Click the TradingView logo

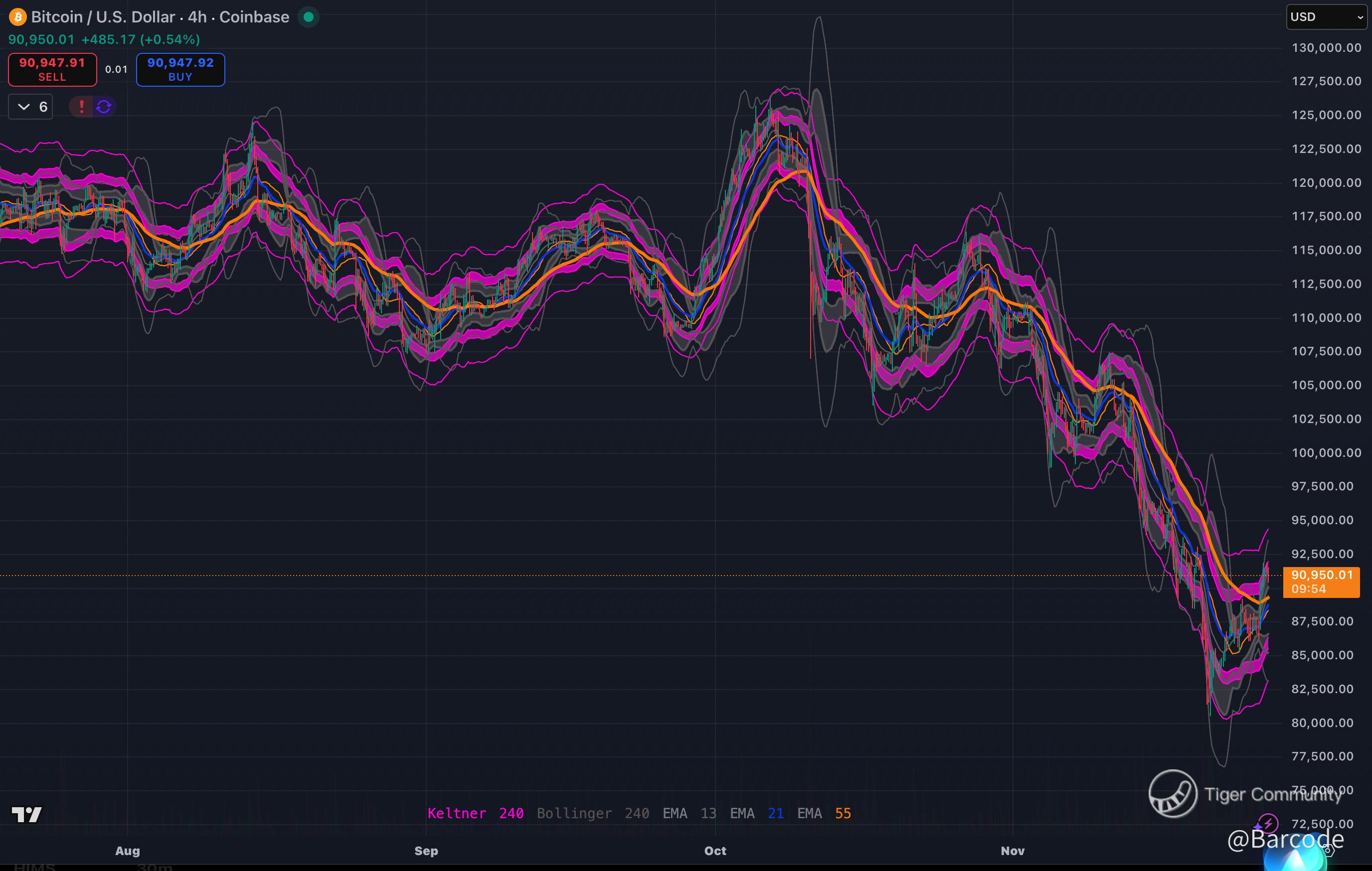click(27, 815)
